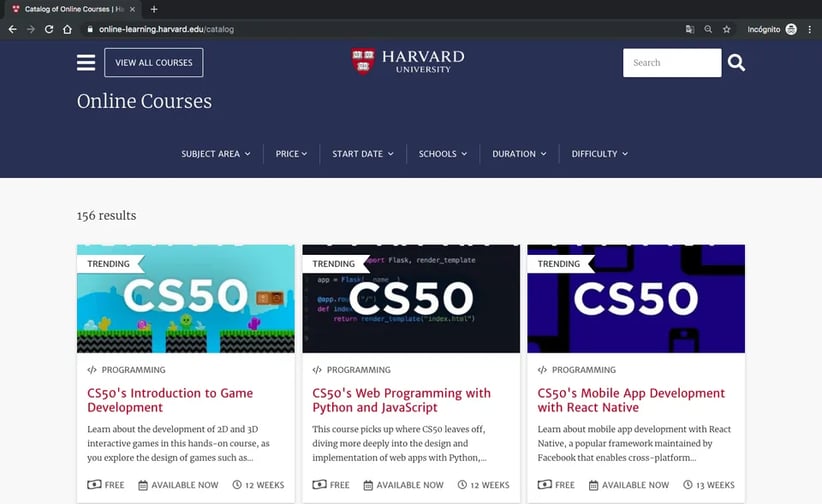
Task: Click the View All Courses button
Action: 154,62
